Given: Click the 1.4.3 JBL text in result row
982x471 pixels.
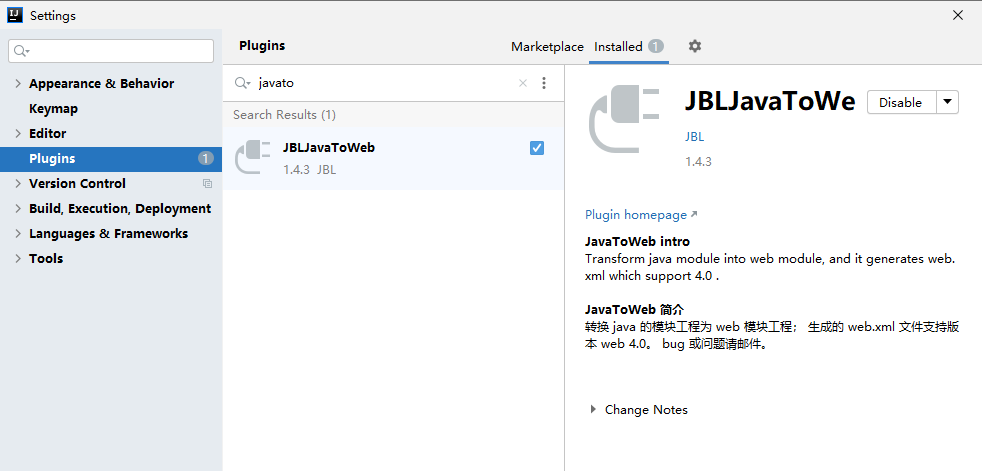Looking at the screenshot, I should point(309,170).
